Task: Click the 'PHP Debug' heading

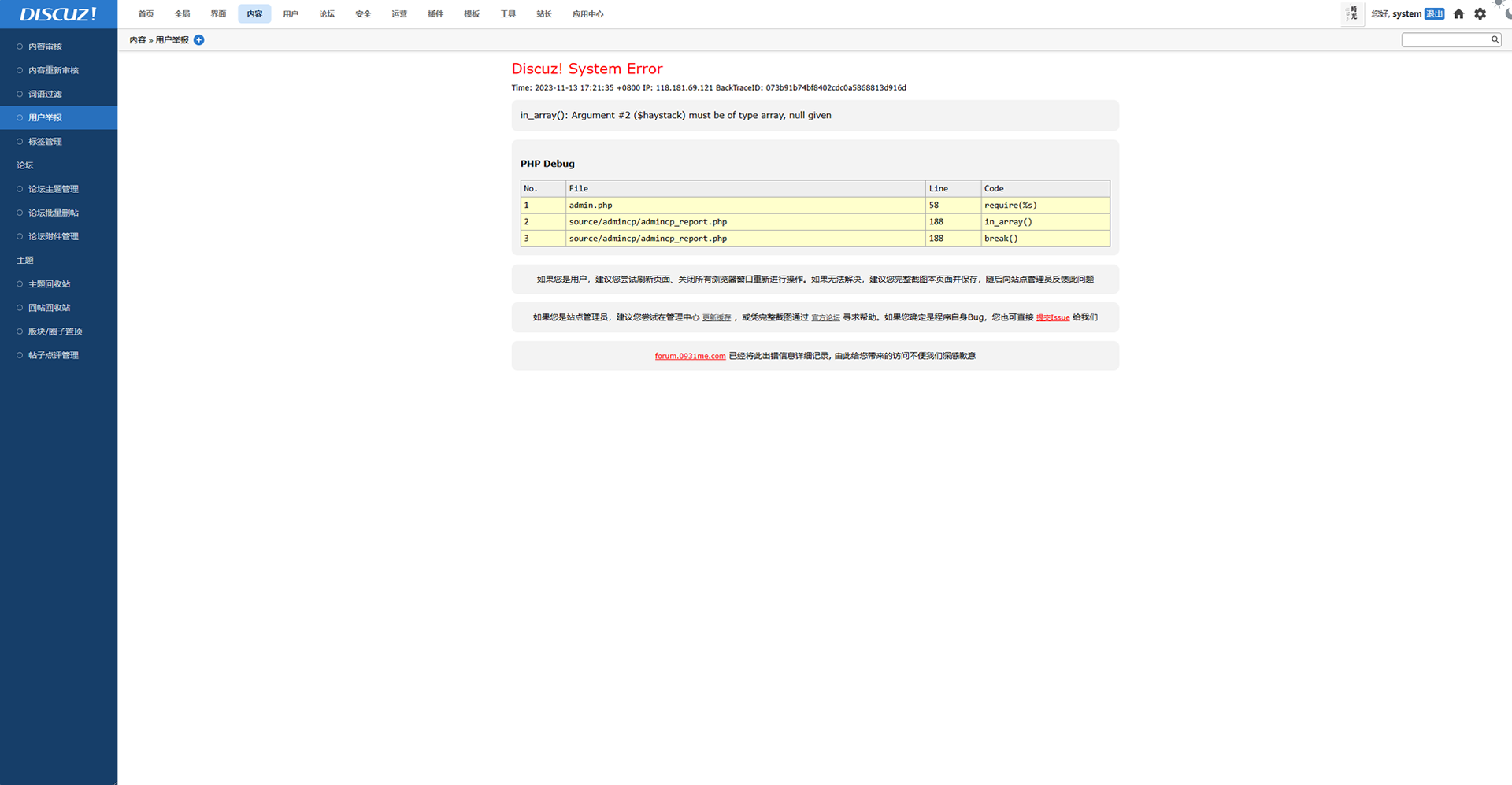Action: [x=547, y=164]
